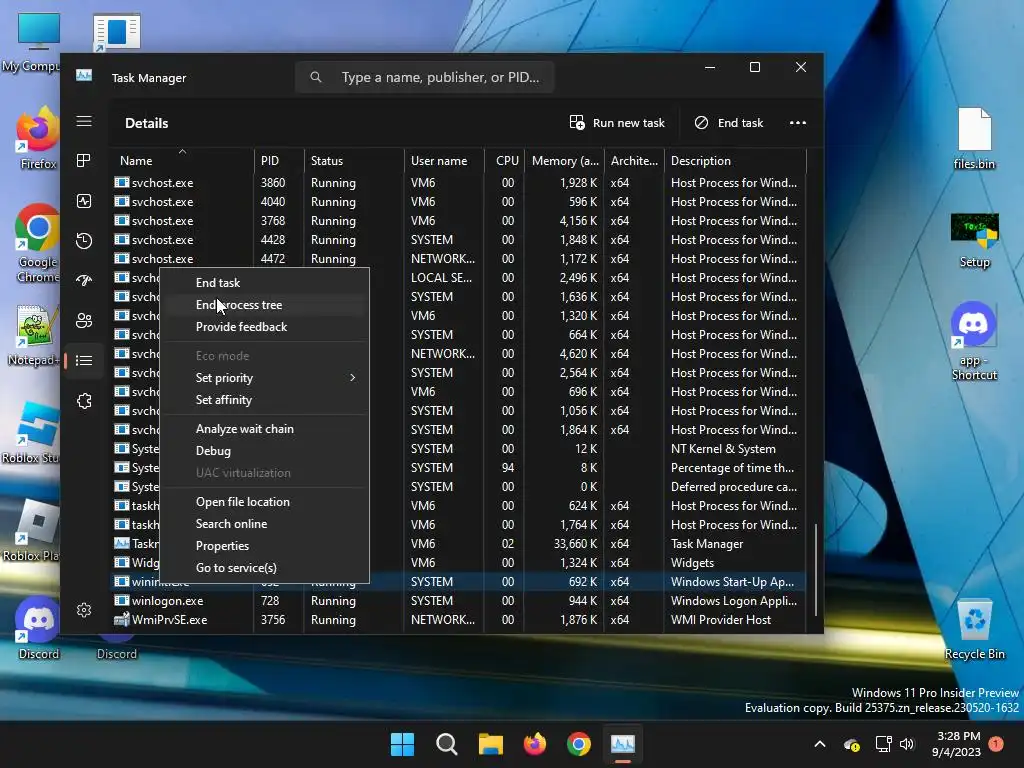Launch Firefox from the taskbar

(535, 744)
